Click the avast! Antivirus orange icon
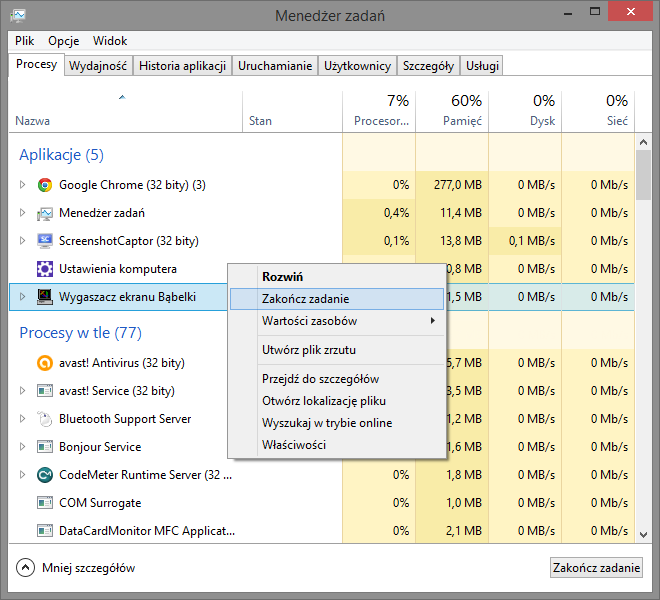 [x=45, y=363]
